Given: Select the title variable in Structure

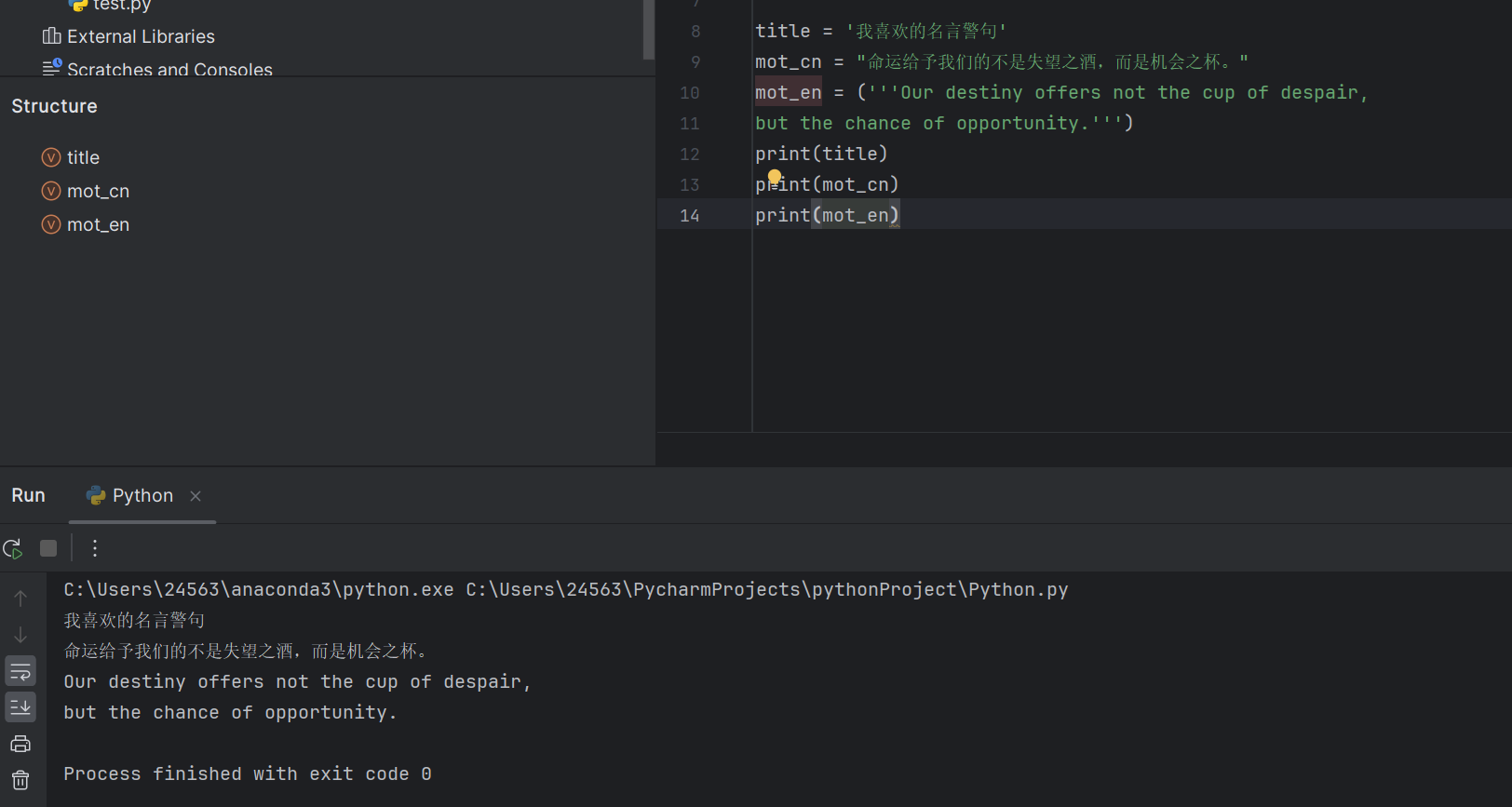Looking at the screenshot, I should tap(83, 158).
